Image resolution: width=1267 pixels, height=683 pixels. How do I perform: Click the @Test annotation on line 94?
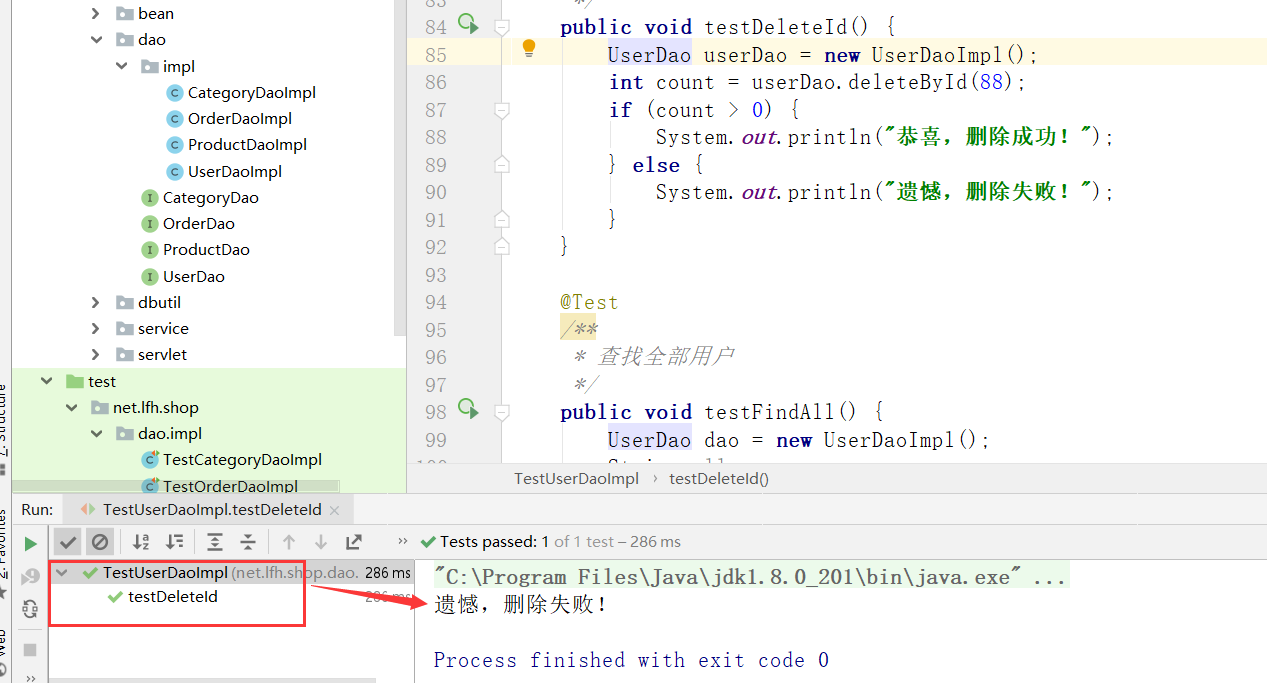point(589,302)
